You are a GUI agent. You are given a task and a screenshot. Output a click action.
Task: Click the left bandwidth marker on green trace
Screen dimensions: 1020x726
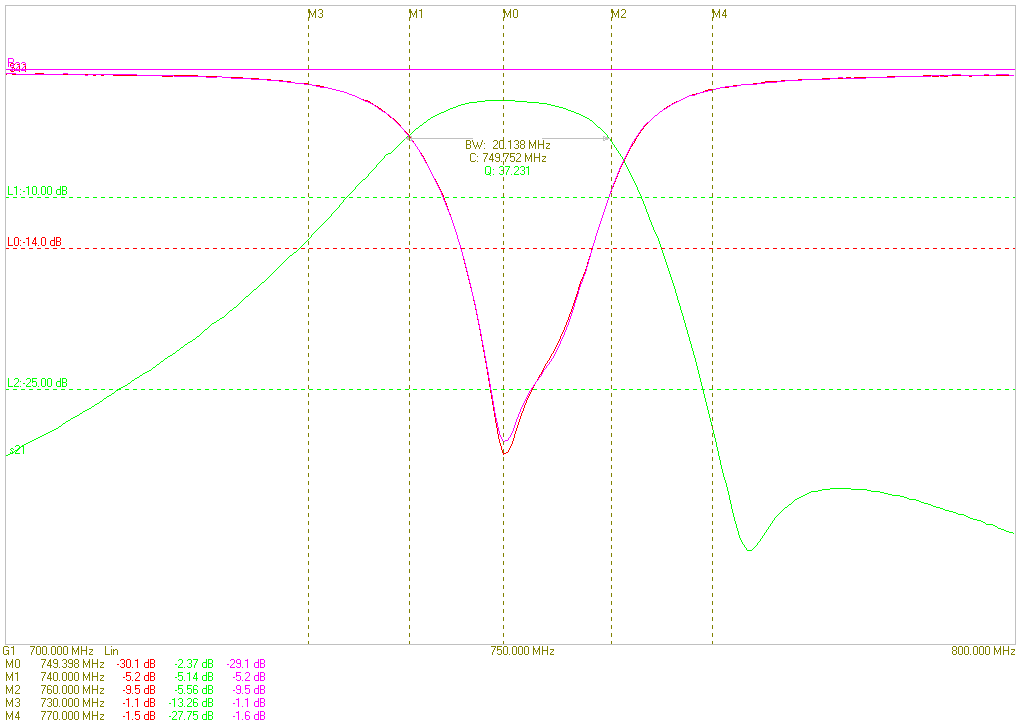pos(409,138)
